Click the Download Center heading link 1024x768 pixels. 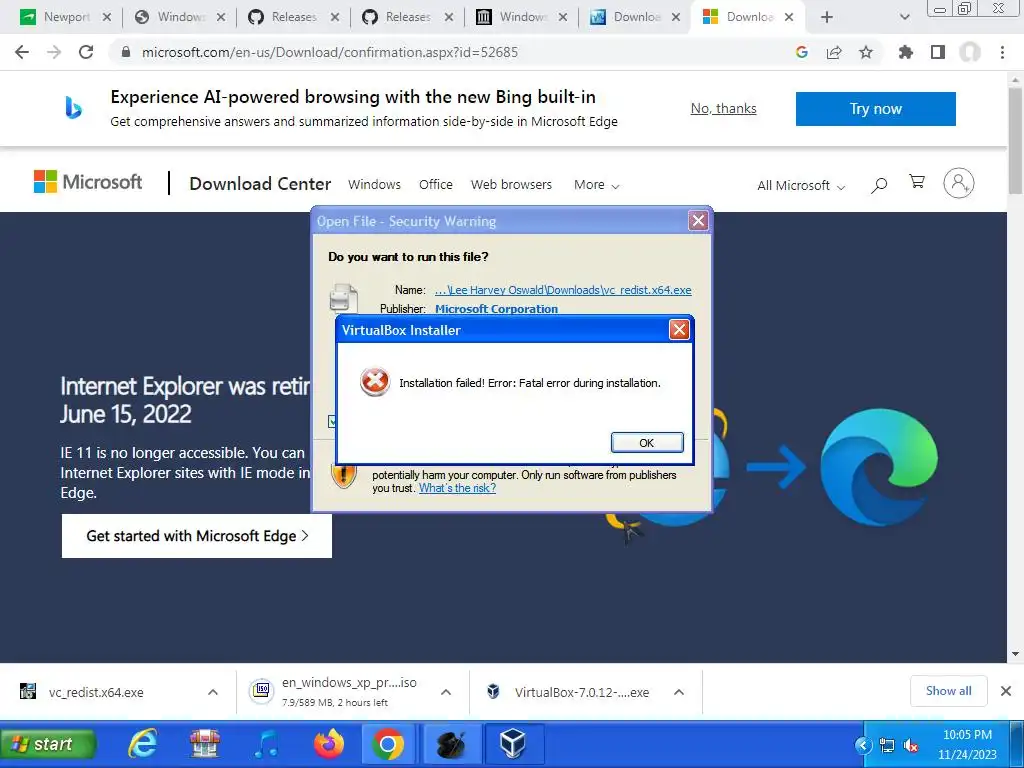(260, 184)
